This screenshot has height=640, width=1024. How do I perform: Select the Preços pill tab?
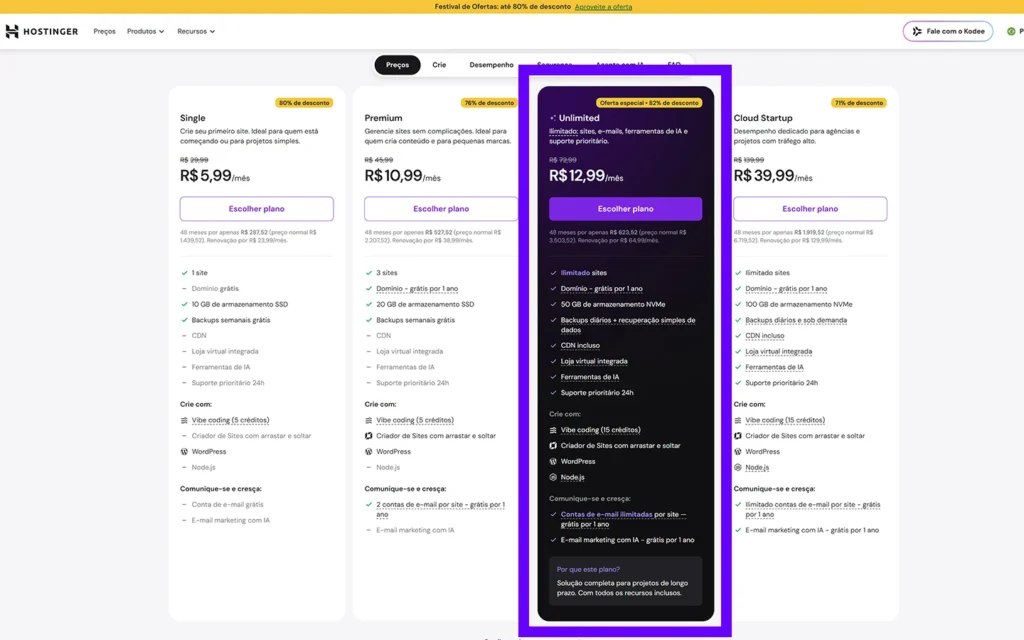coord(397,65)
